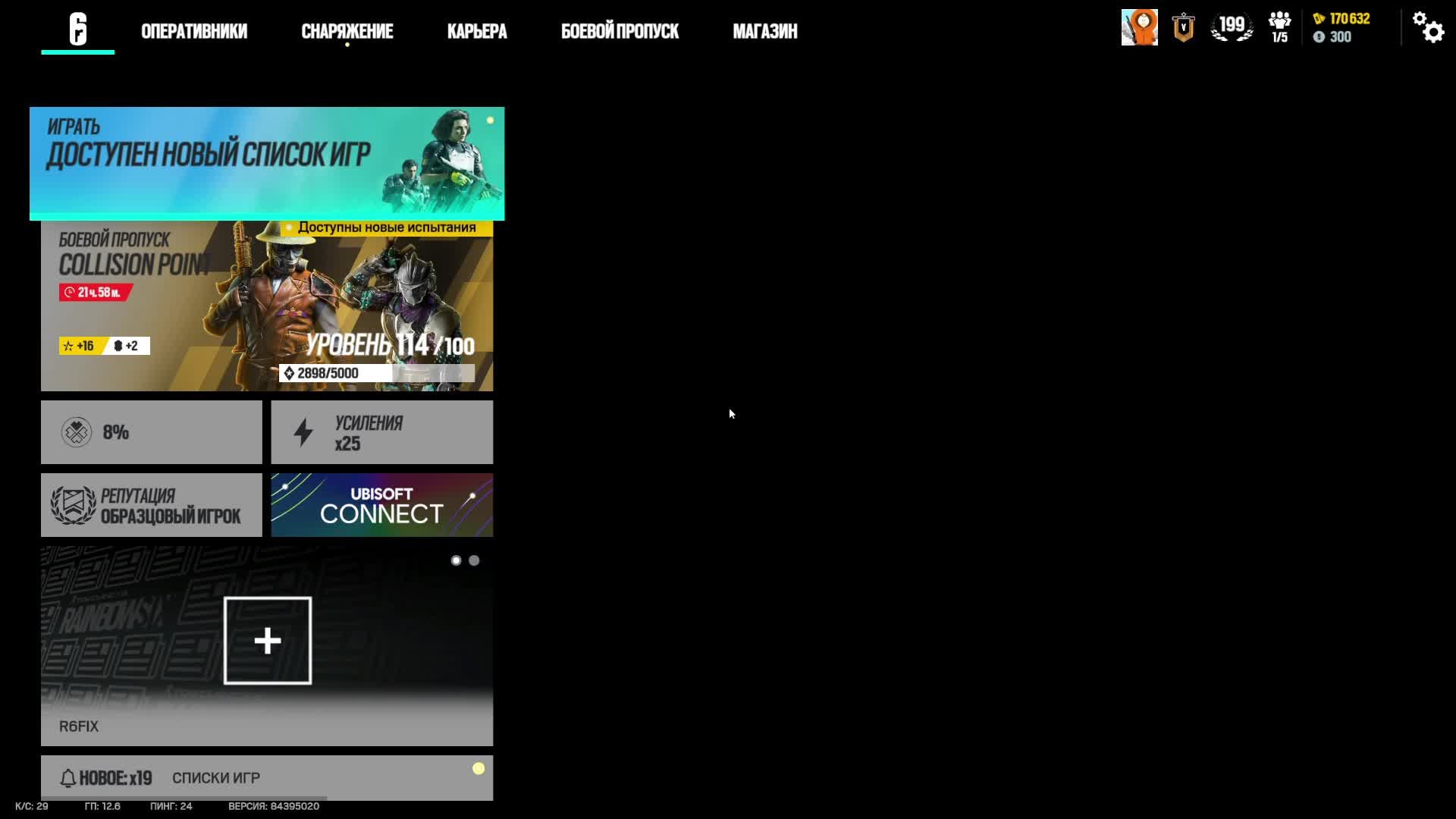
Task: Open the Репутация образцовый игрок tile
Action: tap(151, 505)
